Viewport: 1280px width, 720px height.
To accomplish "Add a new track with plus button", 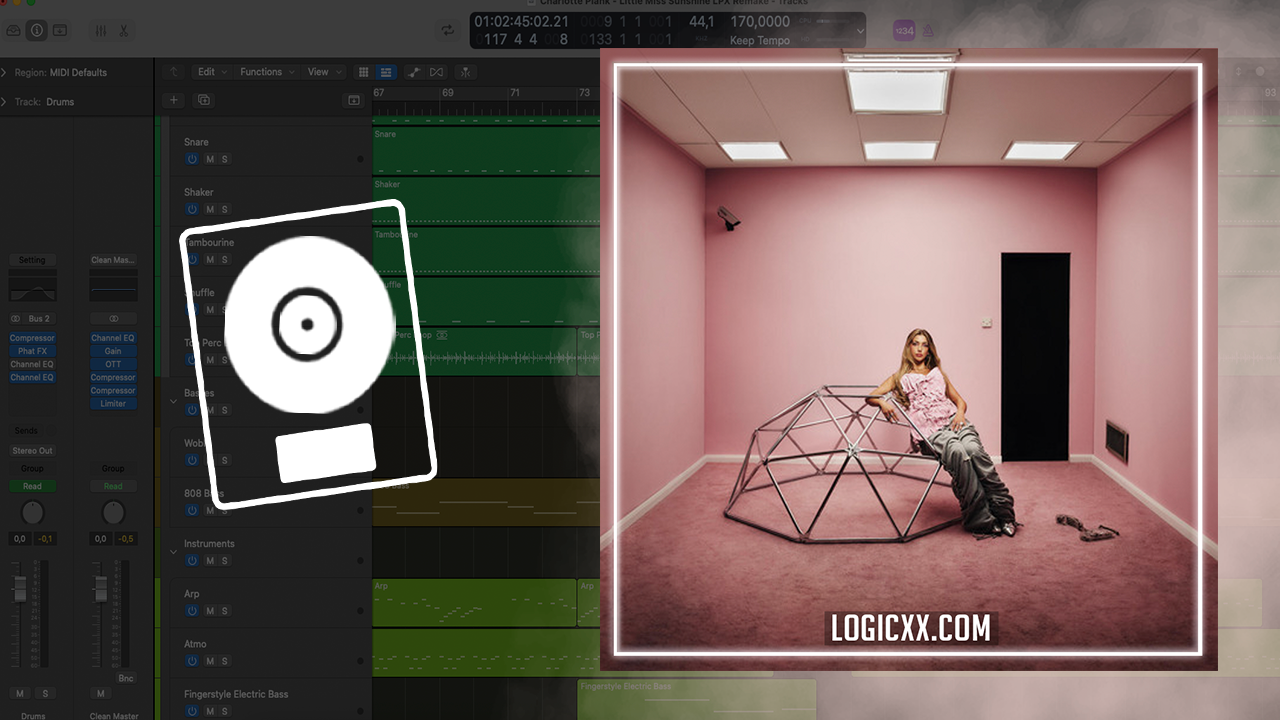I will point(174,100).
